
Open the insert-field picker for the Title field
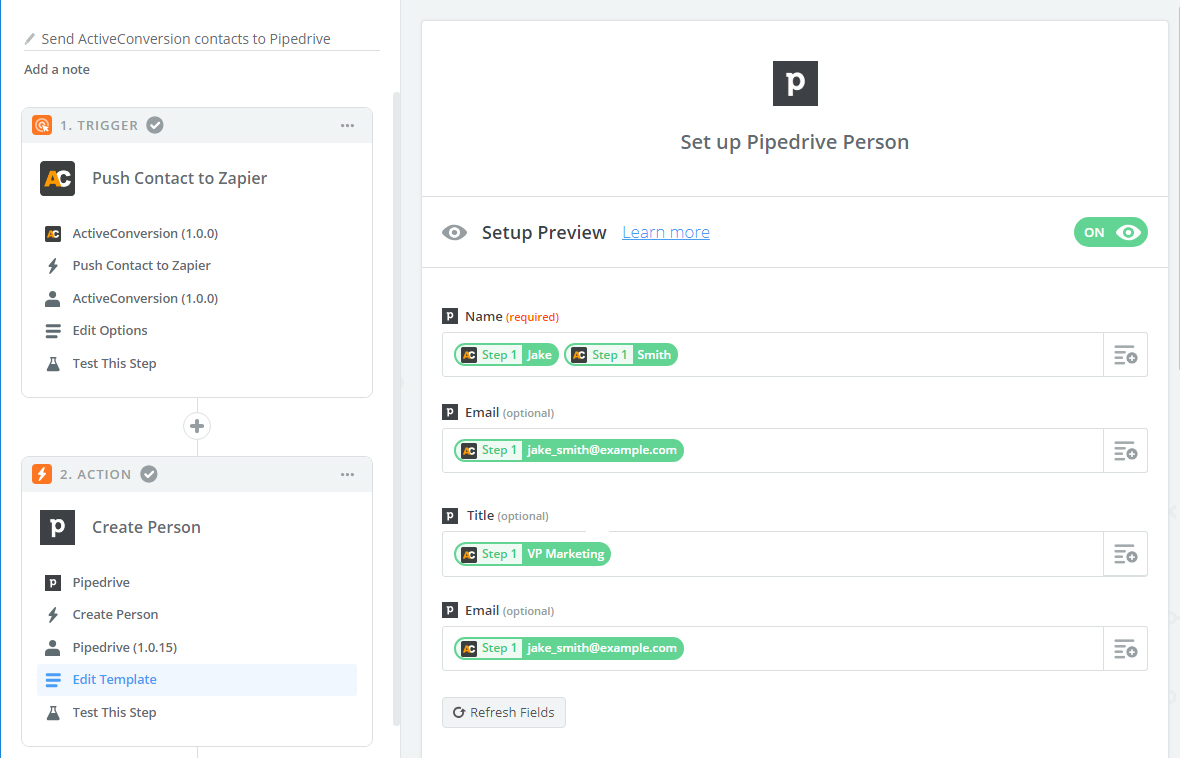(x=1125, y=554)
